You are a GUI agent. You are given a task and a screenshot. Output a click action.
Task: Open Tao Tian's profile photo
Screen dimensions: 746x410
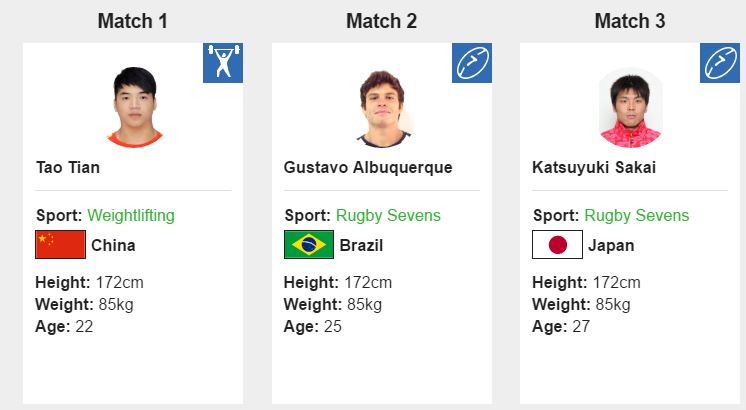pyautogui.click(x=135, y=107)
